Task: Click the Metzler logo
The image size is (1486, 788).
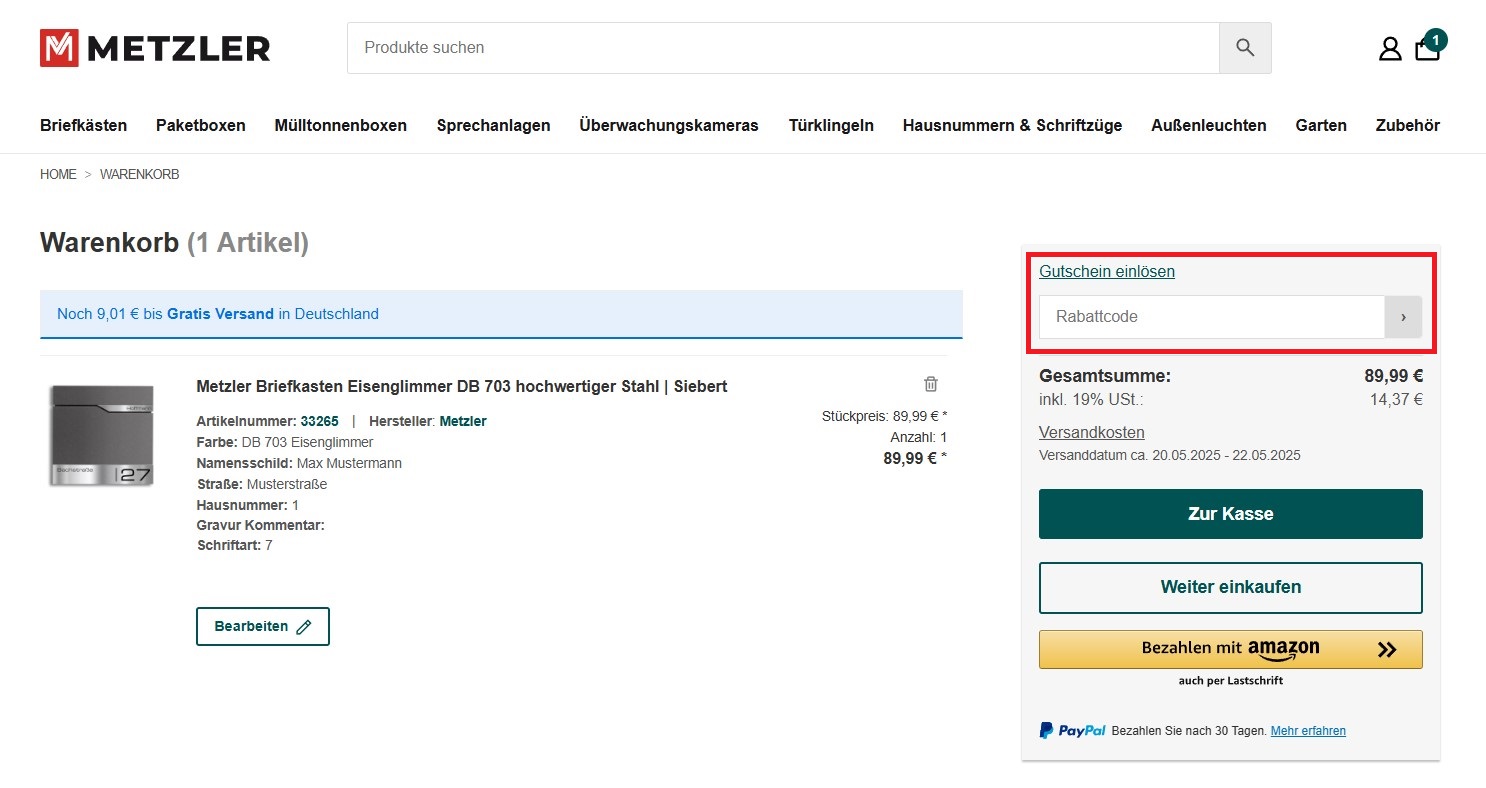Action: point(155,48)
